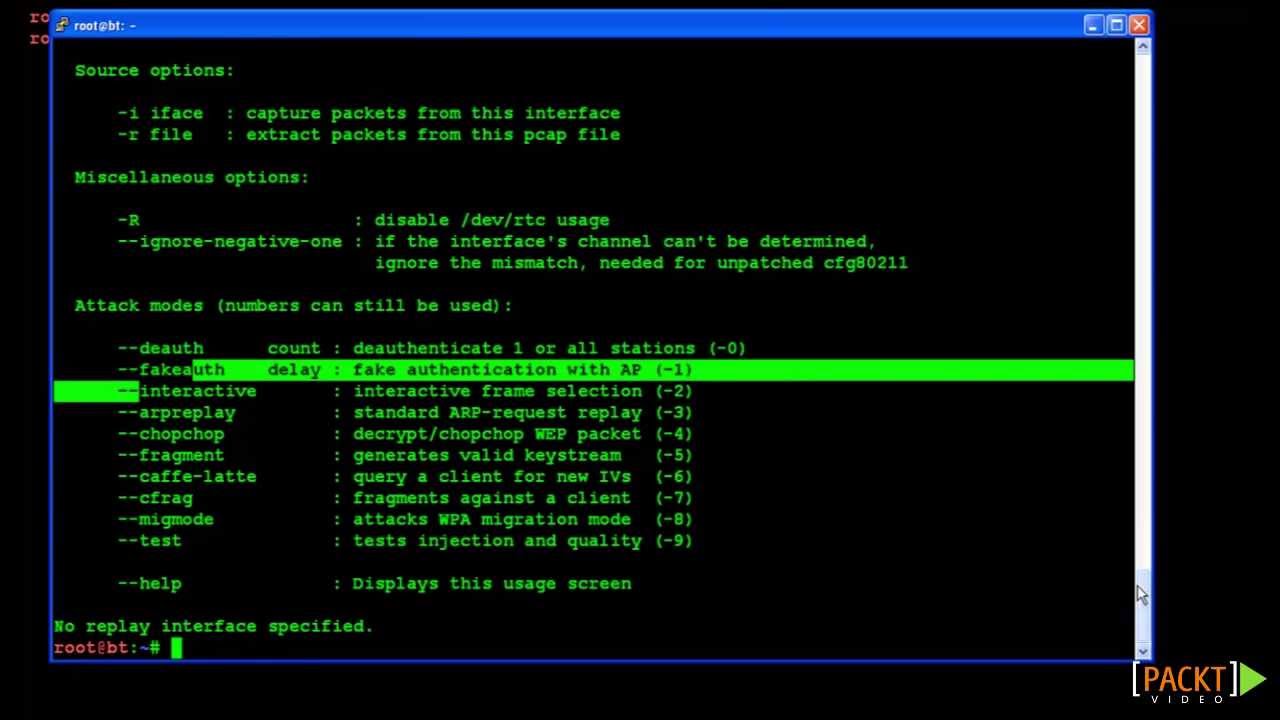
Task: Click the '--cfrag' attack mode
Action: point(155,499)
